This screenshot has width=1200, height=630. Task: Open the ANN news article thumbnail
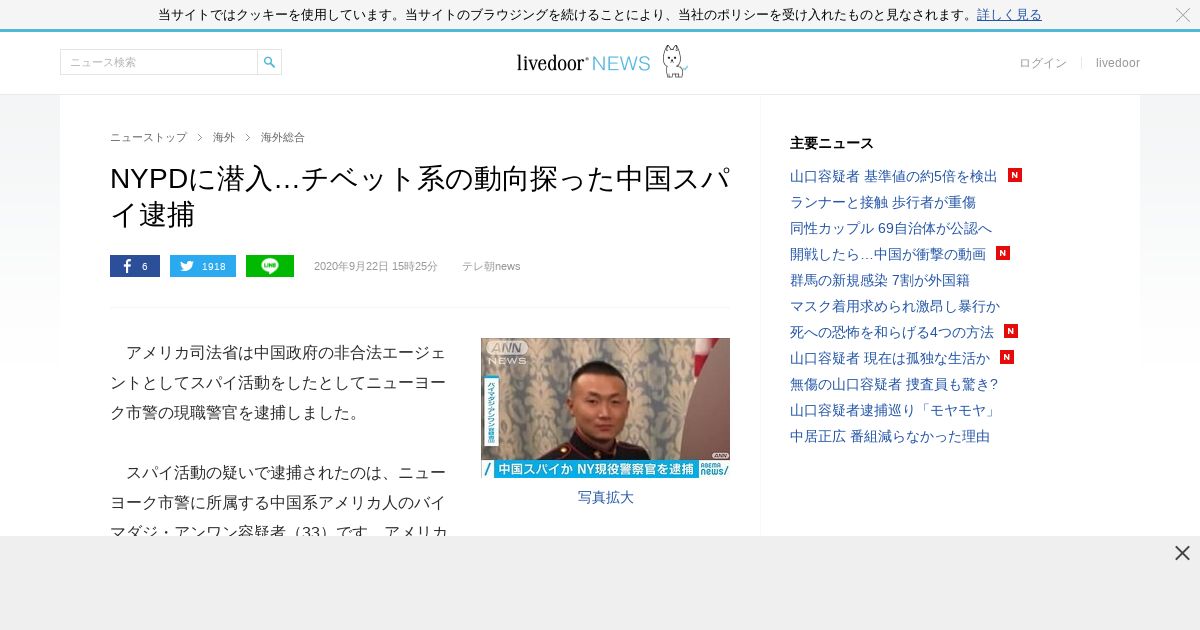605,408
